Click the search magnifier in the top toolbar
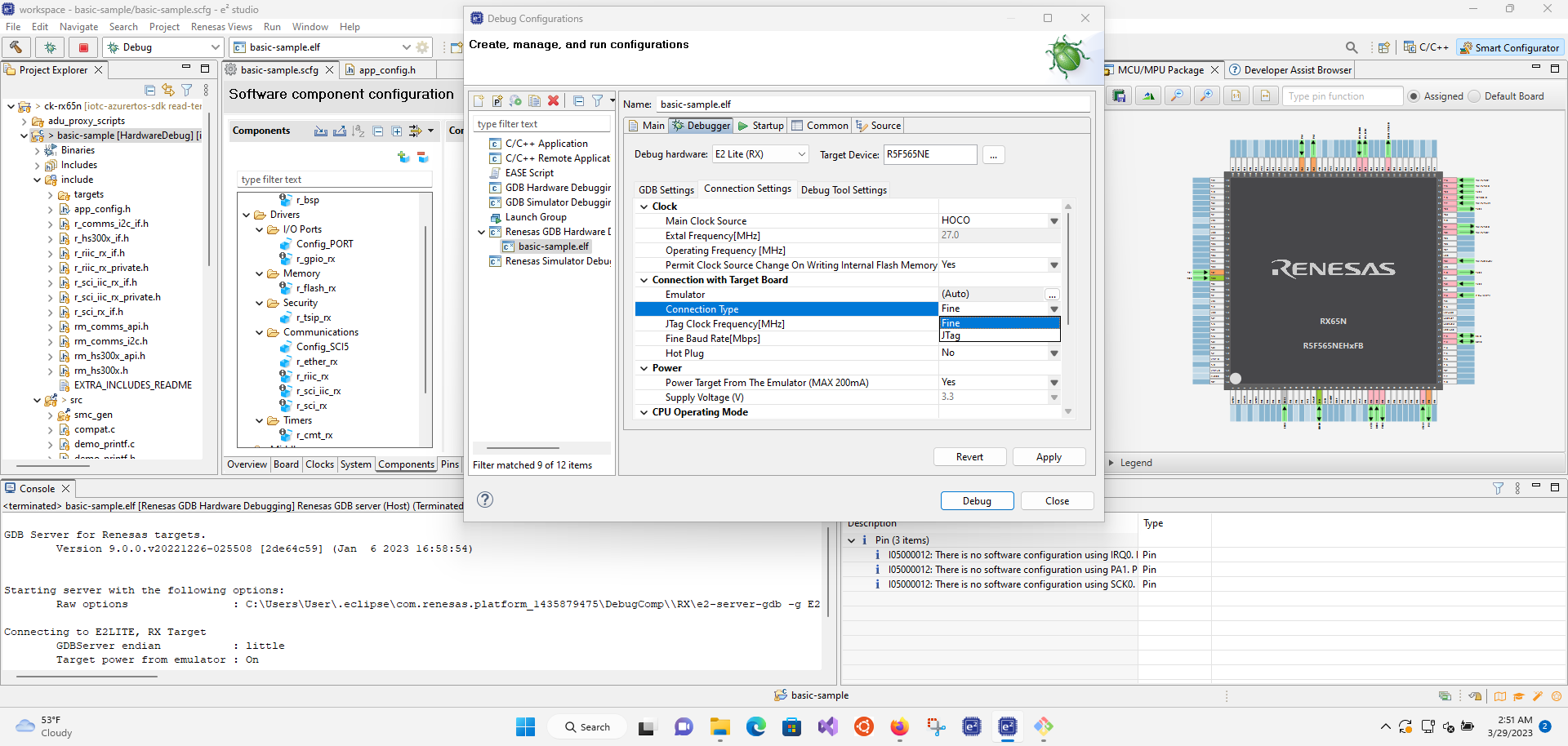Screen dimensions: 1568x746 (1352, 47)
